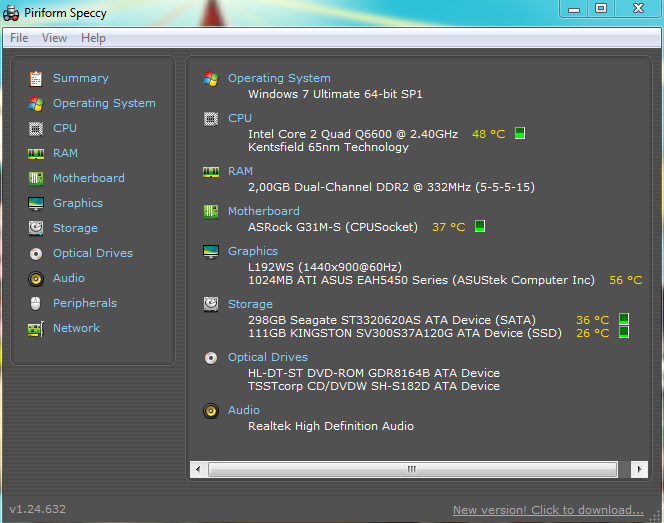Click the Audio speaker icon in summary pane
The width and height of the screenshot is (664, 523).
[211, 411]
